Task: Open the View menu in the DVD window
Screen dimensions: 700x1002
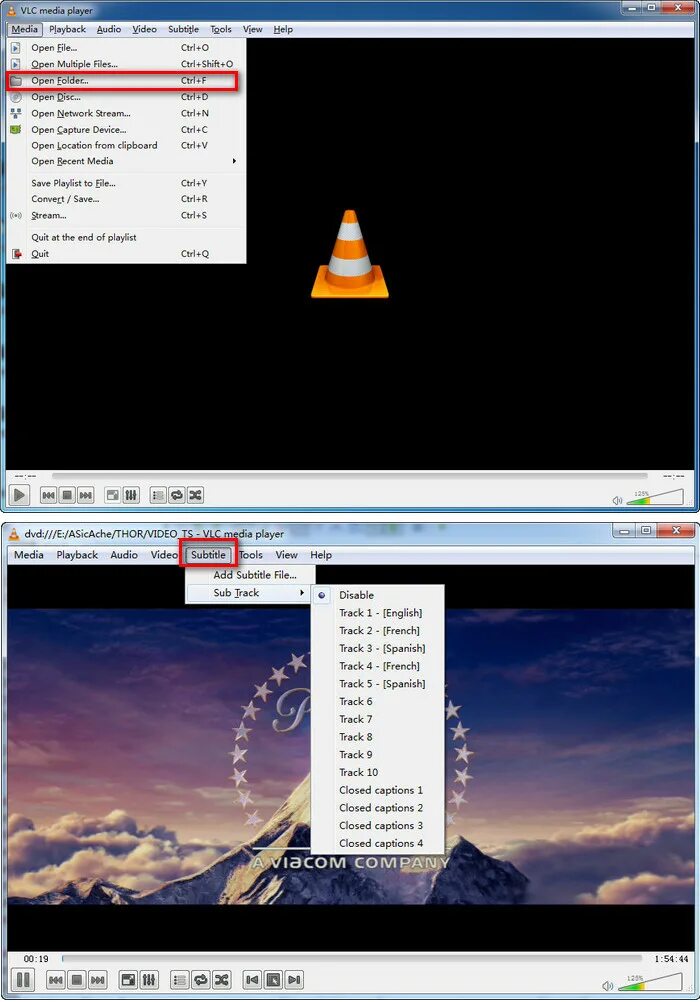Action: coord(286,555)
